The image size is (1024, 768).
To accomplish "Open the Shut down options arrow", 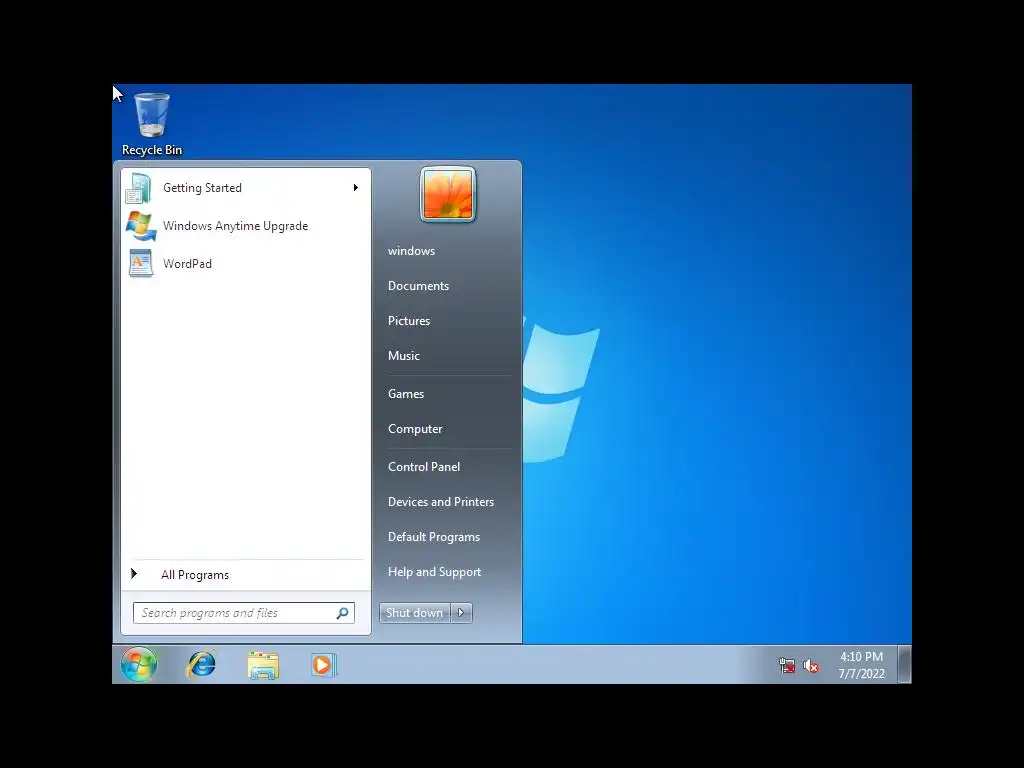I will click(461, 613).
